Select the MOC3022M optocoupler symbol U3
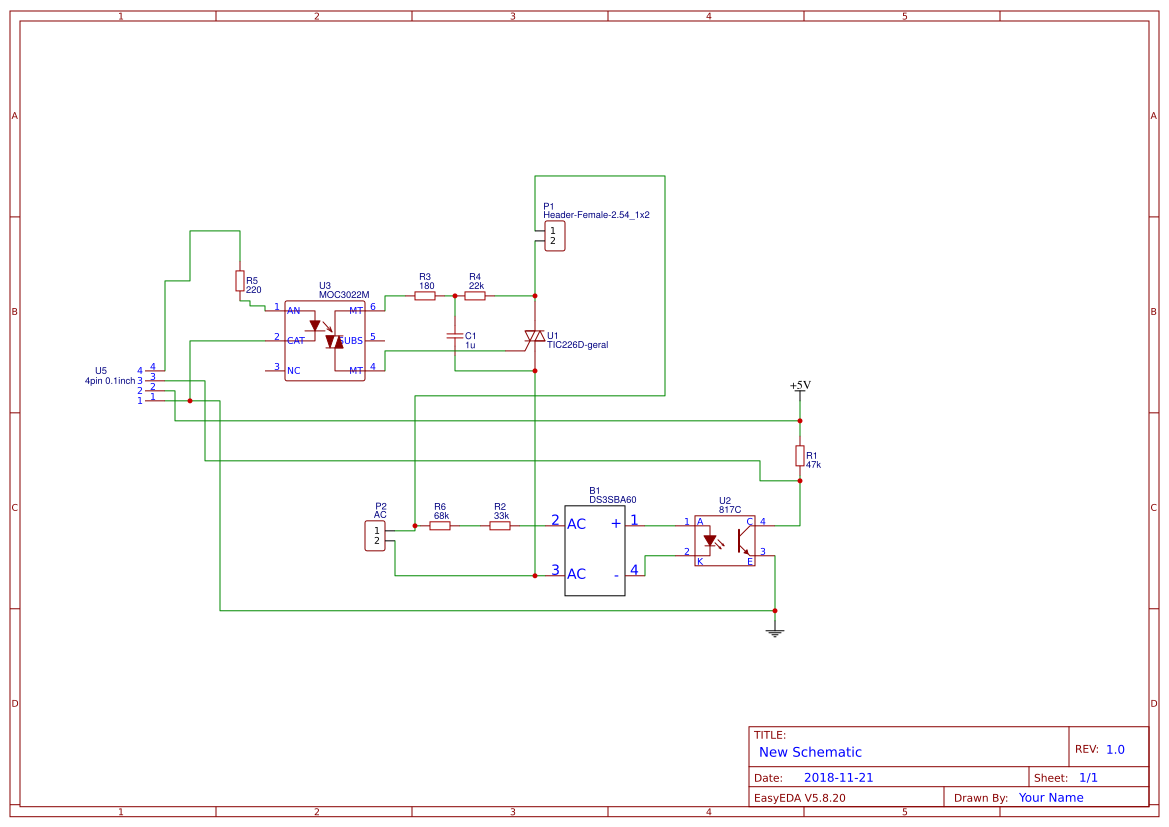 pyautogui.click(x=325, y=341)
